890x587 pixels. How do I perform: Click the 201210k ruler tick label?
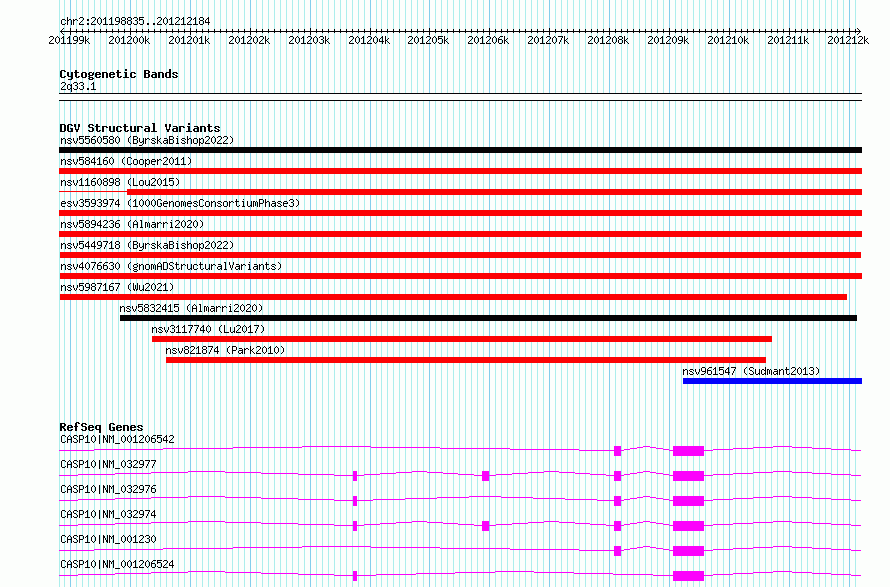click(728, 40)
